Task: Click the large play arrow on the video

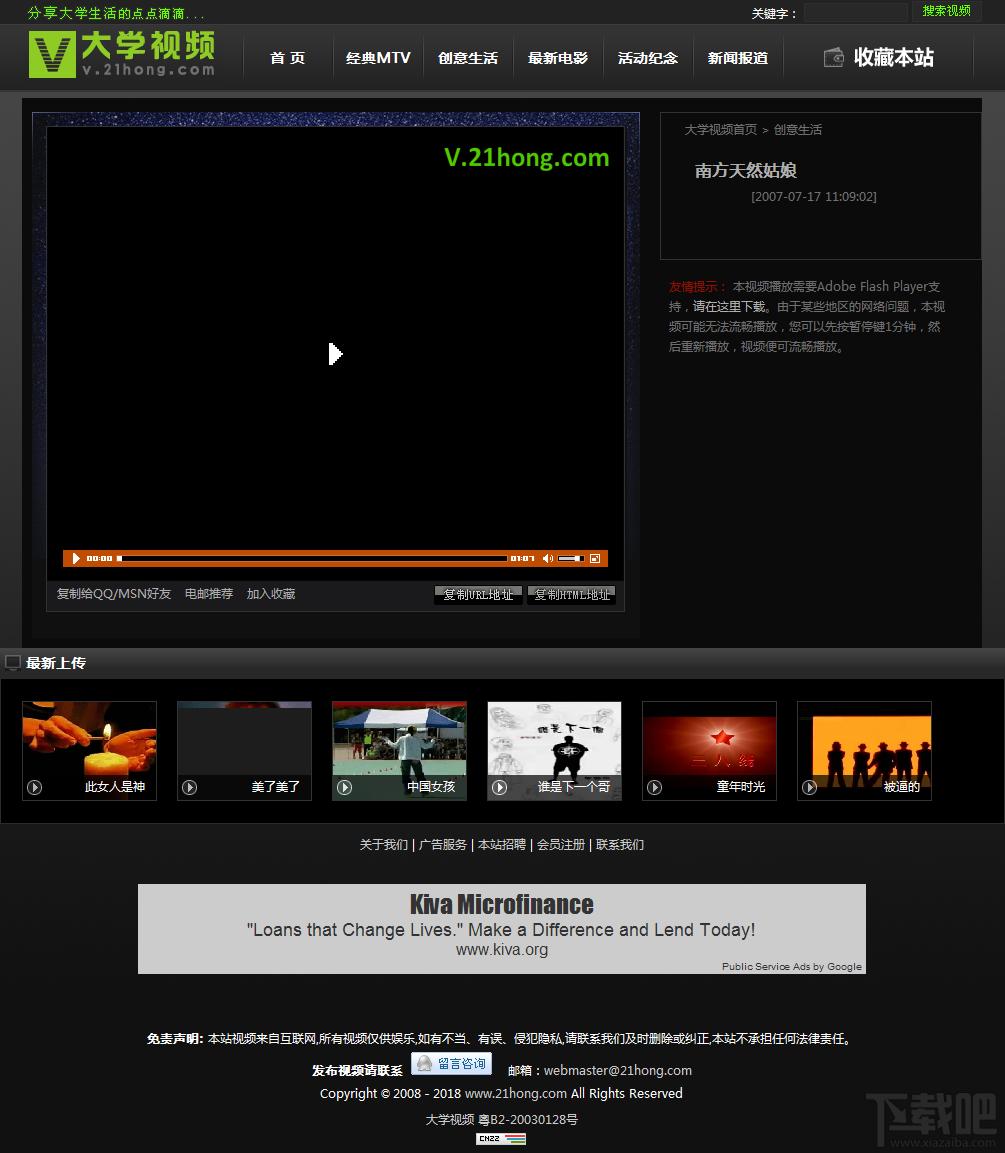Action: pyautogui.click(x=335, y=354)
